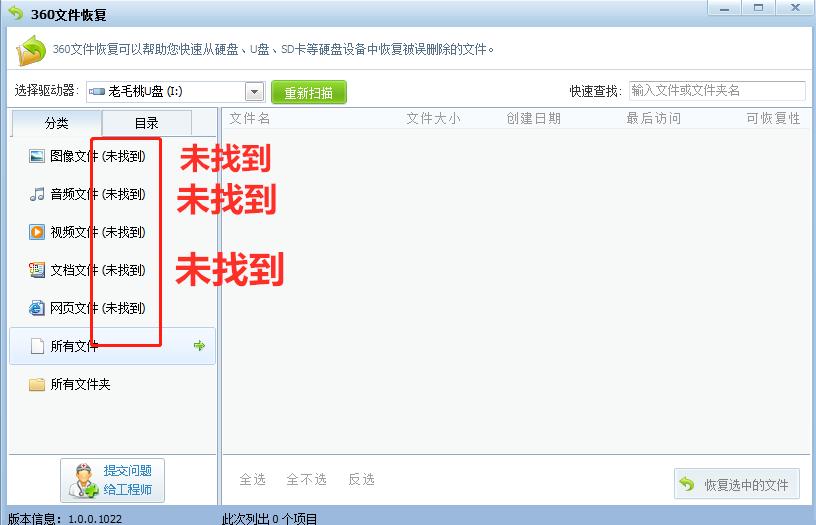Select 文档文件 (未找到) category
This screenshot has height=525, width=816.
(112, 270)
